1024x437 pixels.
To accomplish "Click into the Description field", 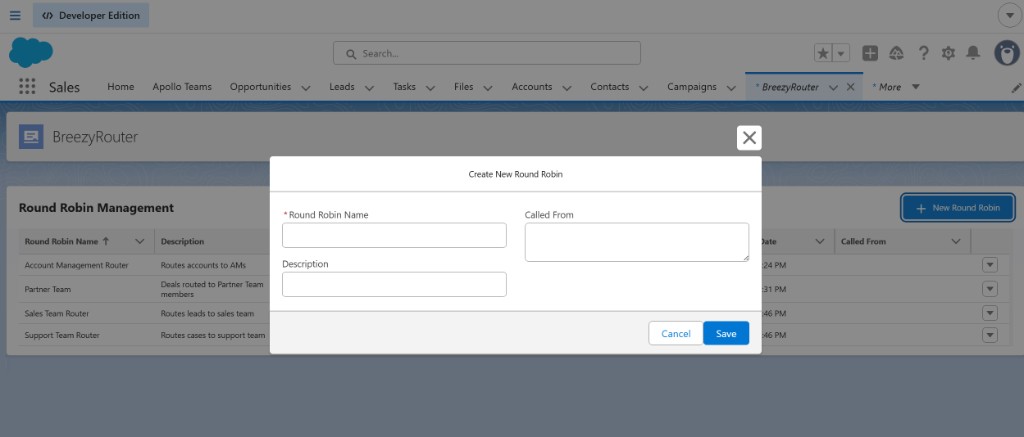I will coord(394,284).
